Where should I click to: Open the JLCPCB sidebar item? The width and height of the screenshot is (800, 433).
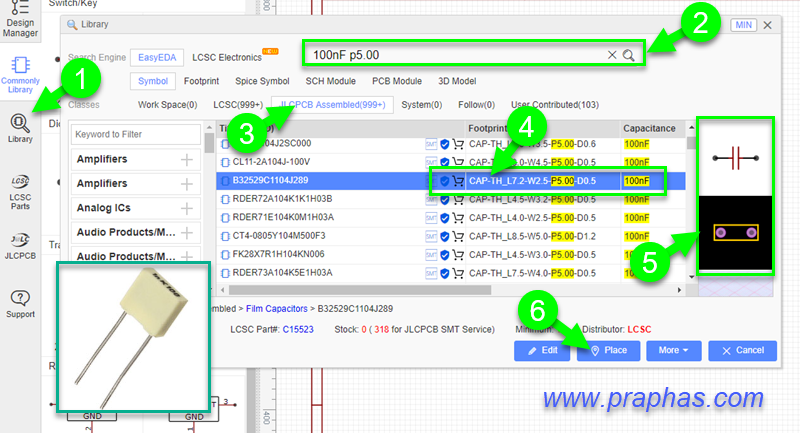20,246
